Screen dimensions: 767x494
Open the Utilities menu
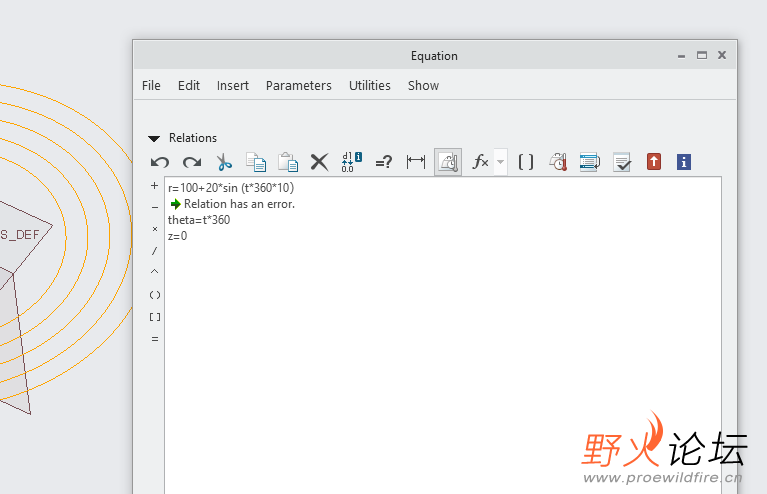click(x=370, y=86)
